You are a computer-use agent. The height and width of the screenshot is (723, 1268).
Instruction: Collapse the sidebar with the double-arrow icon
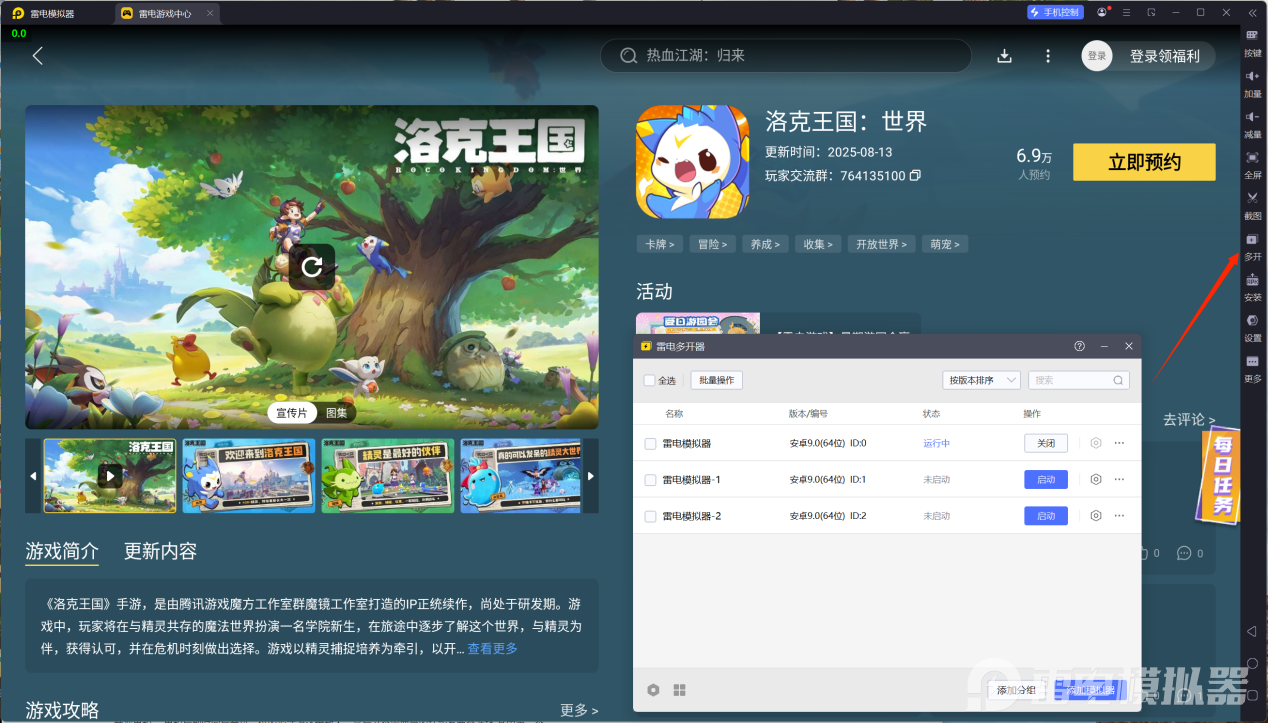tap(1252, 13)
